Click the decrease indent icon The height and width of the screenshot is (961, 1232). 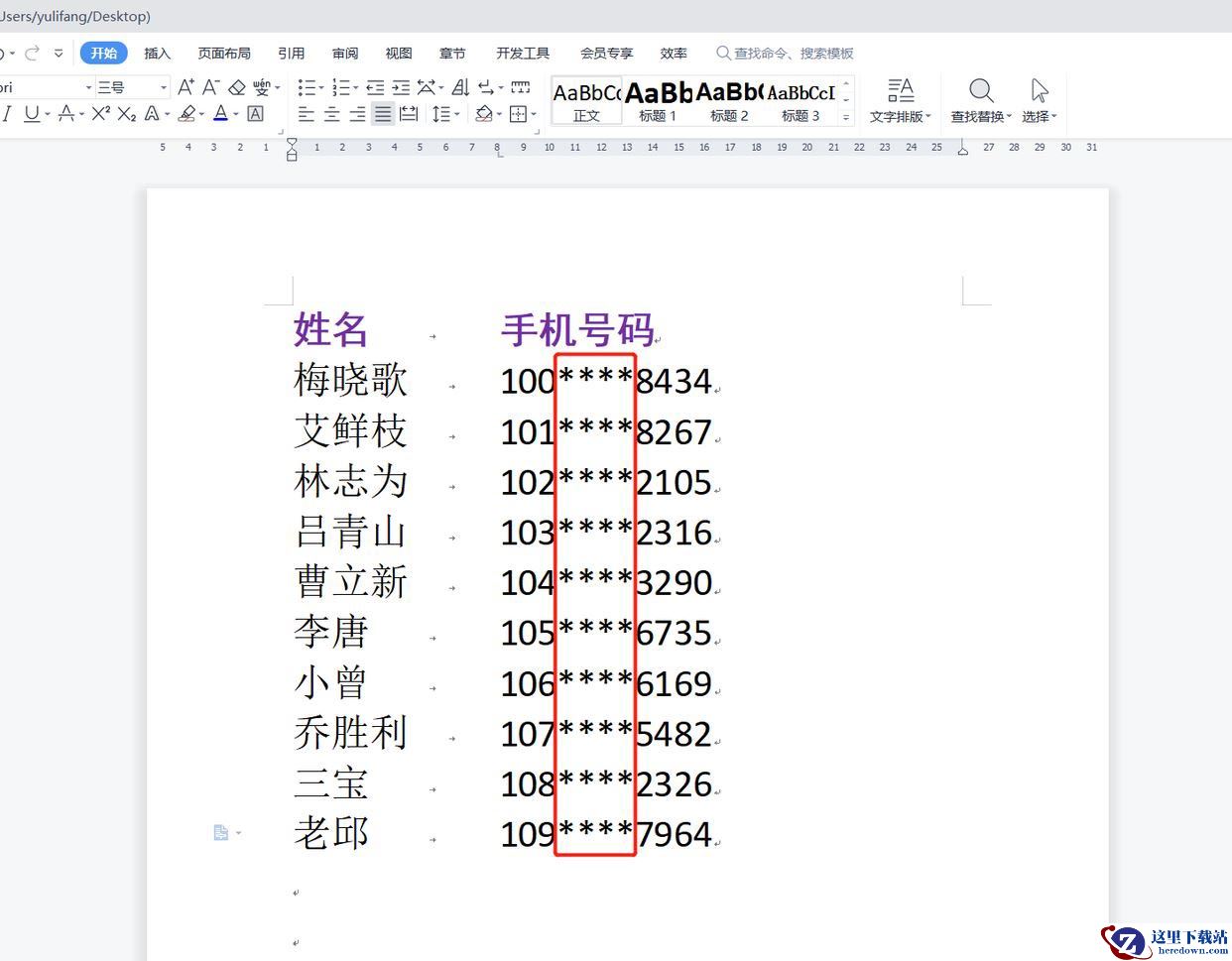375,88
